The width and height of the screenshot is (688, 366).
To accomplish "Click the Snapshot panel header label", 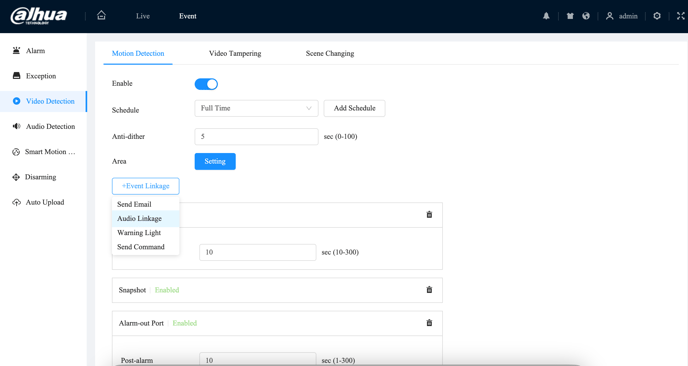I will click(x=132, y=290).
